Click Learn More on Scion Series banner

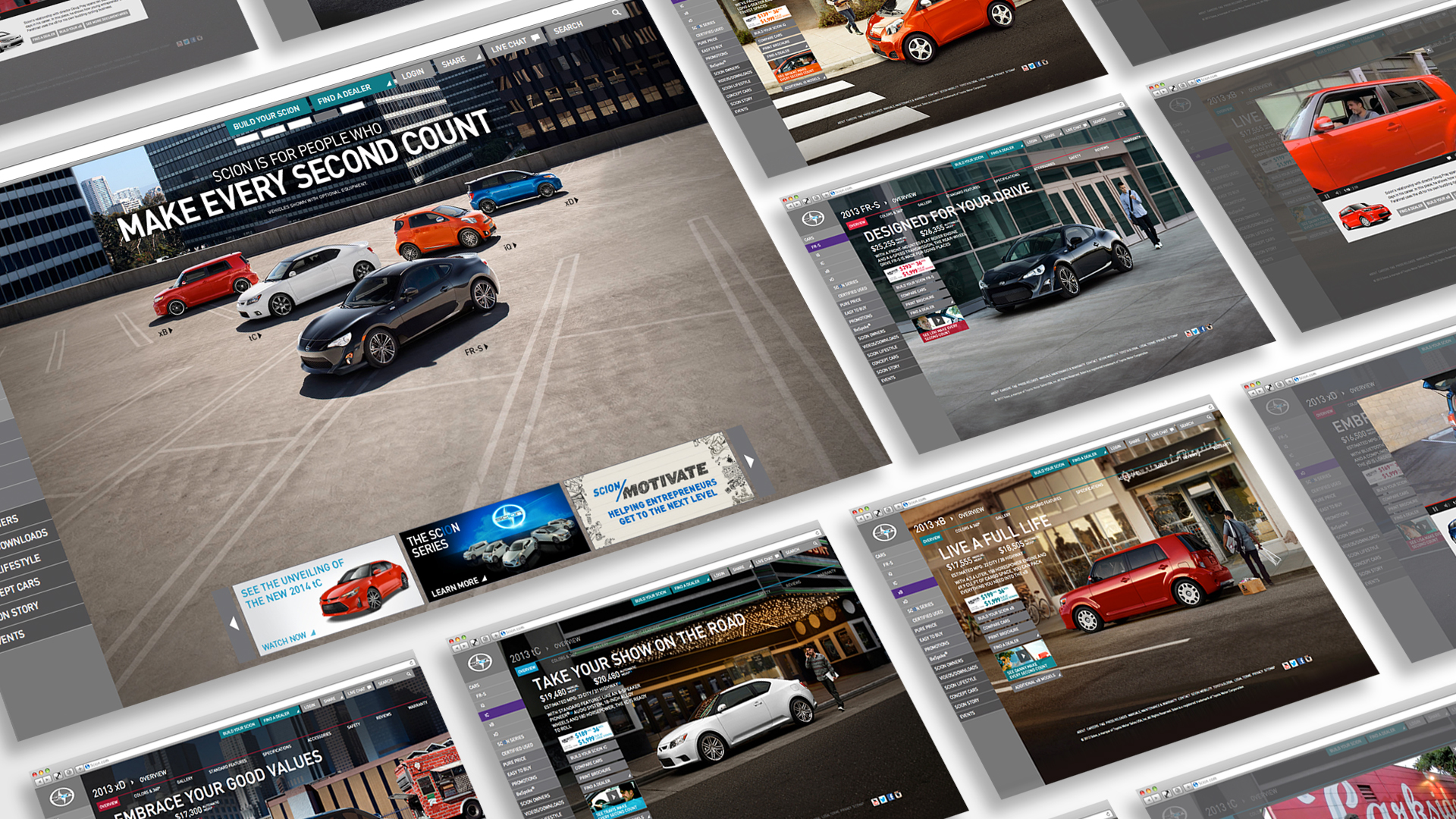(x=458, y=586)
